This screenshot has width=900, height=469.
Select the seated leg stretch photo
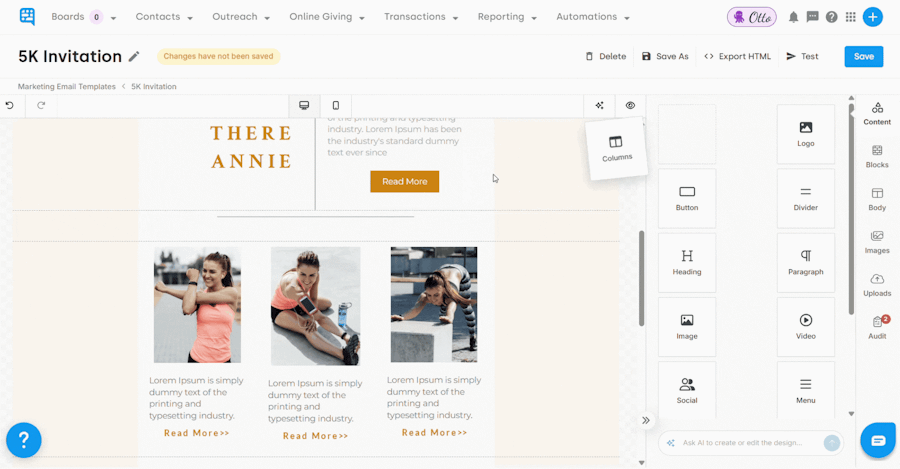pos(316,306)
